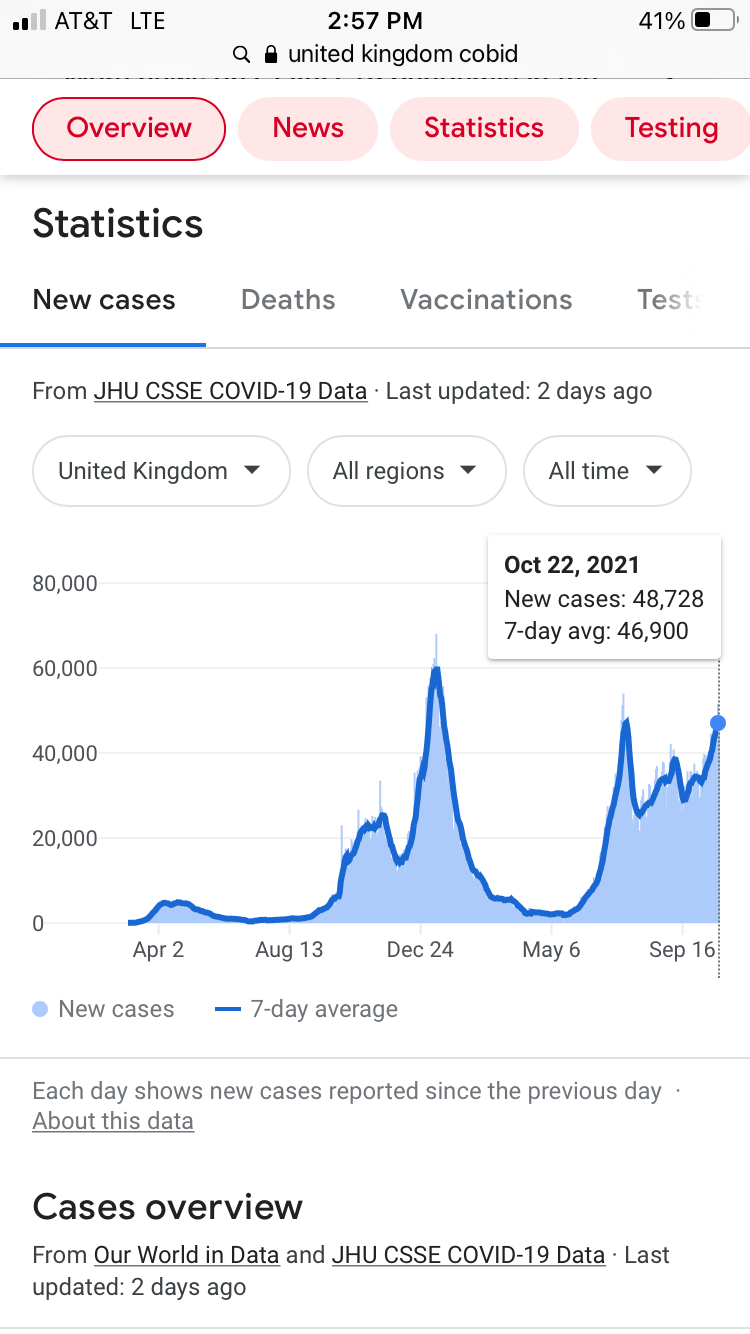Image resolution: width=750 pixels, height=1334 pixels.
Task: Tap the cellular signal strength icon
Action: click(30, 21)
